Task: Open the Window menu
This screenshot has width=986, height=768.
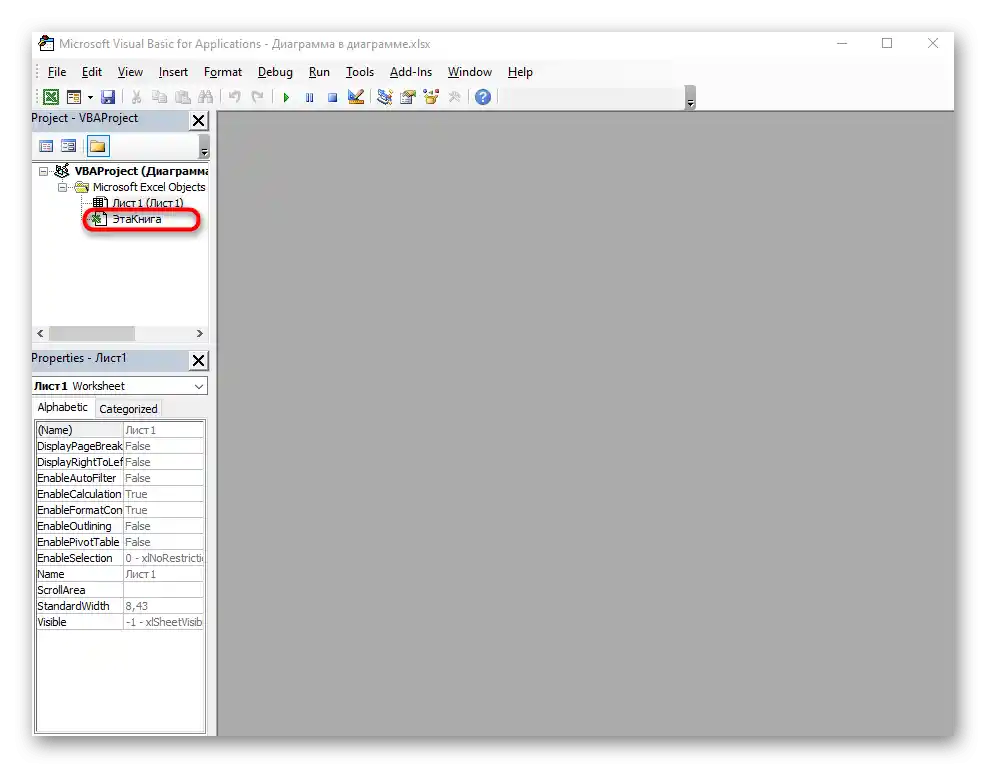Action: [470, 72]
